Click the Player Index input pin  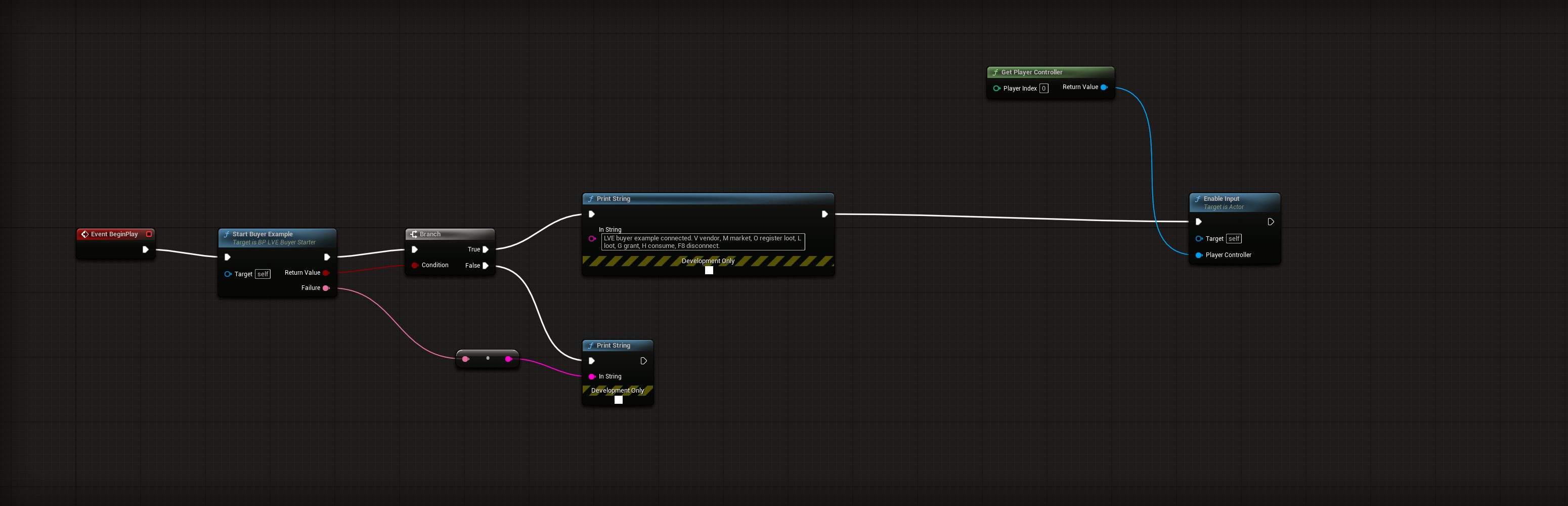pos(996,88)
